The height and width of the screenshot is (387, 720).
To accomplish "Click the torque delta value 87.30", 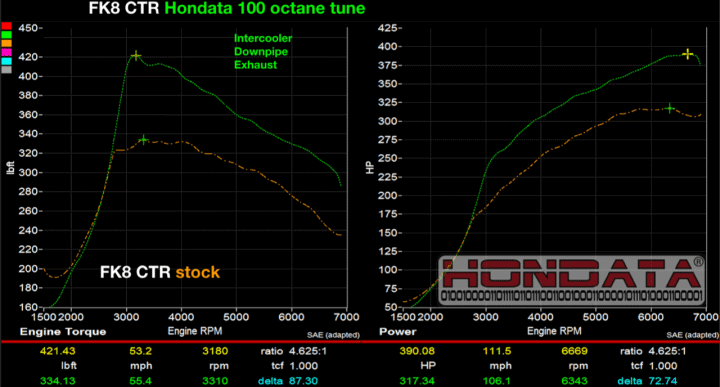I will click(x=303, y=381).
